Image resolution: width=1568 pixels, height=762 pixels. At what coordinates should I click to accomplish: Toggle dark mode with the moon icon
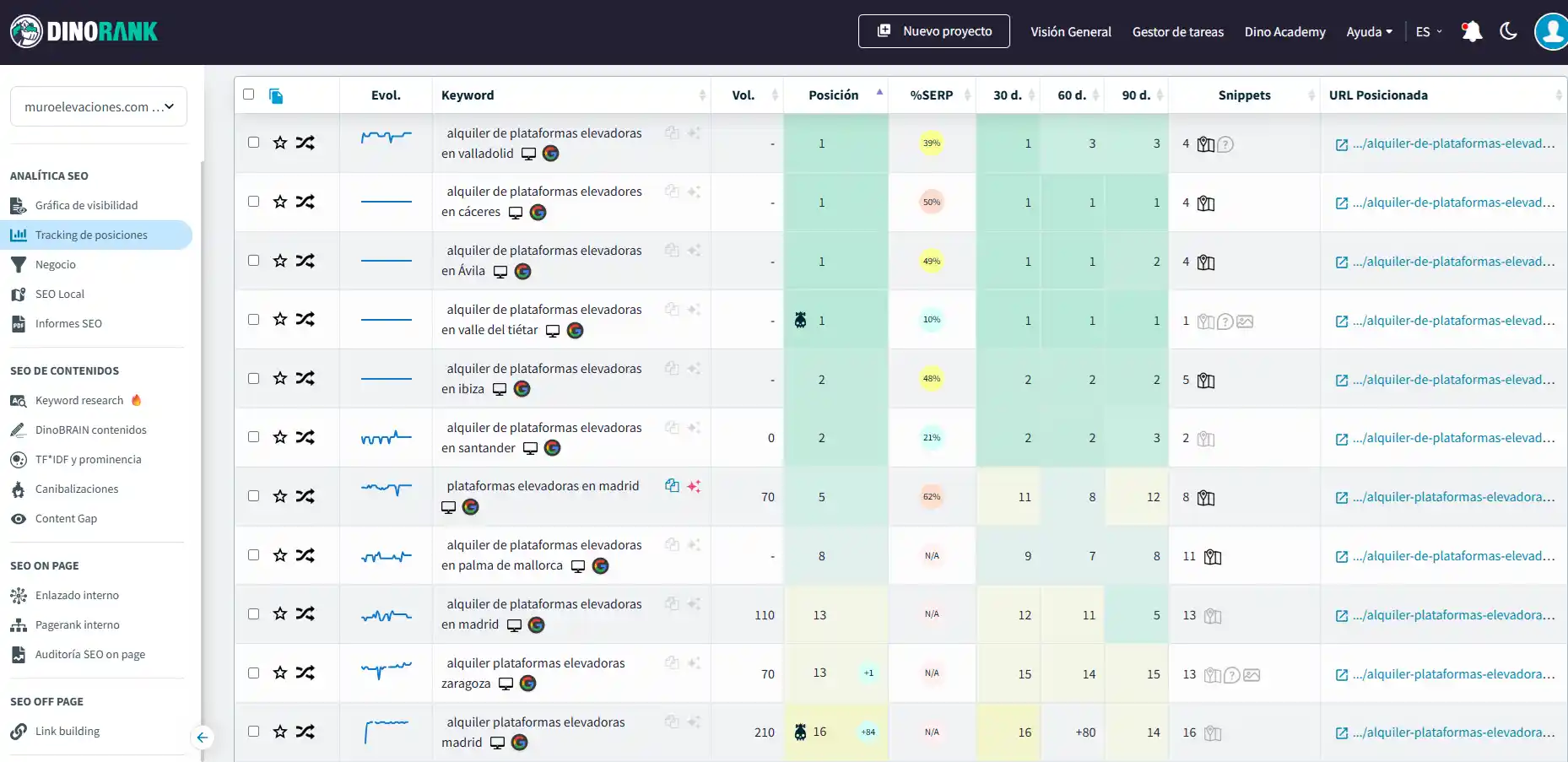coord(1508,32)
